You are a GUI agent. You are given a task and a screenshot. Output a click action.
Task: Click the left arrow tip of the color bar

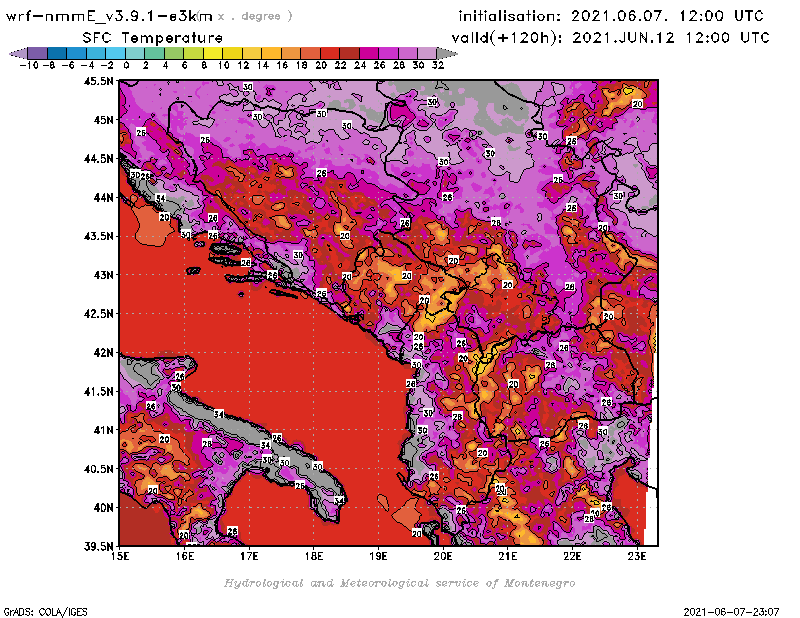pyautogui.click(x=14, y=54)
